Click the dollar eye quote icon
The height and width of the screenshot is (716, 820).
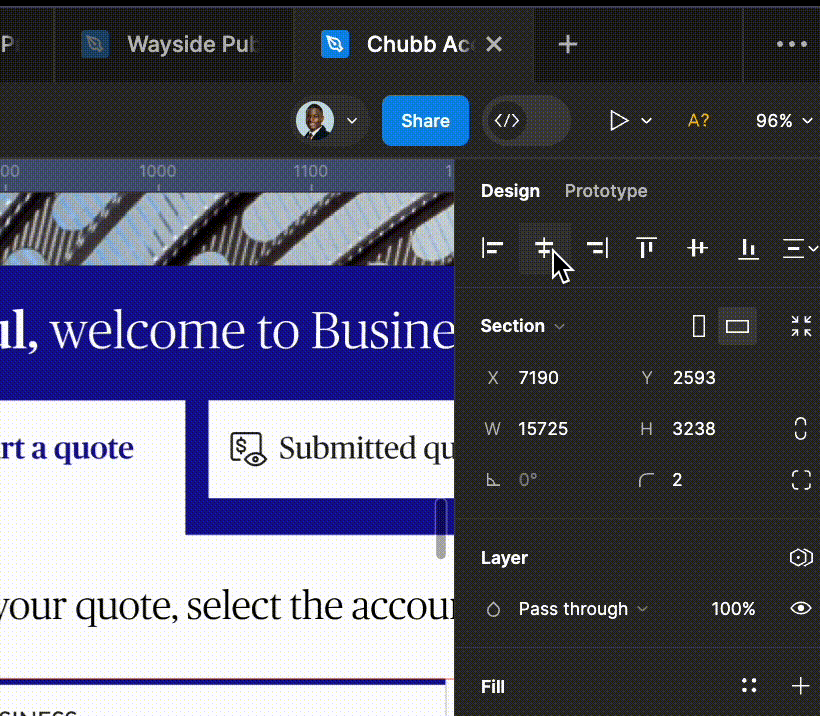[x=248, y=449]
